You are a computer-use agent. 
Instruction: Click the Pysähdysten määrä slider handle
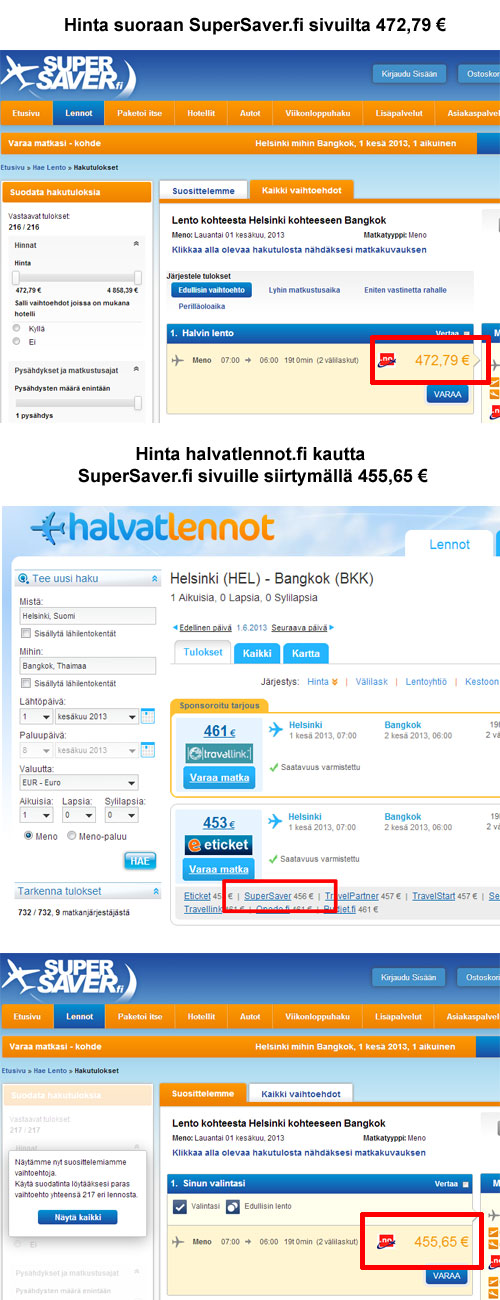coord(138,402)
